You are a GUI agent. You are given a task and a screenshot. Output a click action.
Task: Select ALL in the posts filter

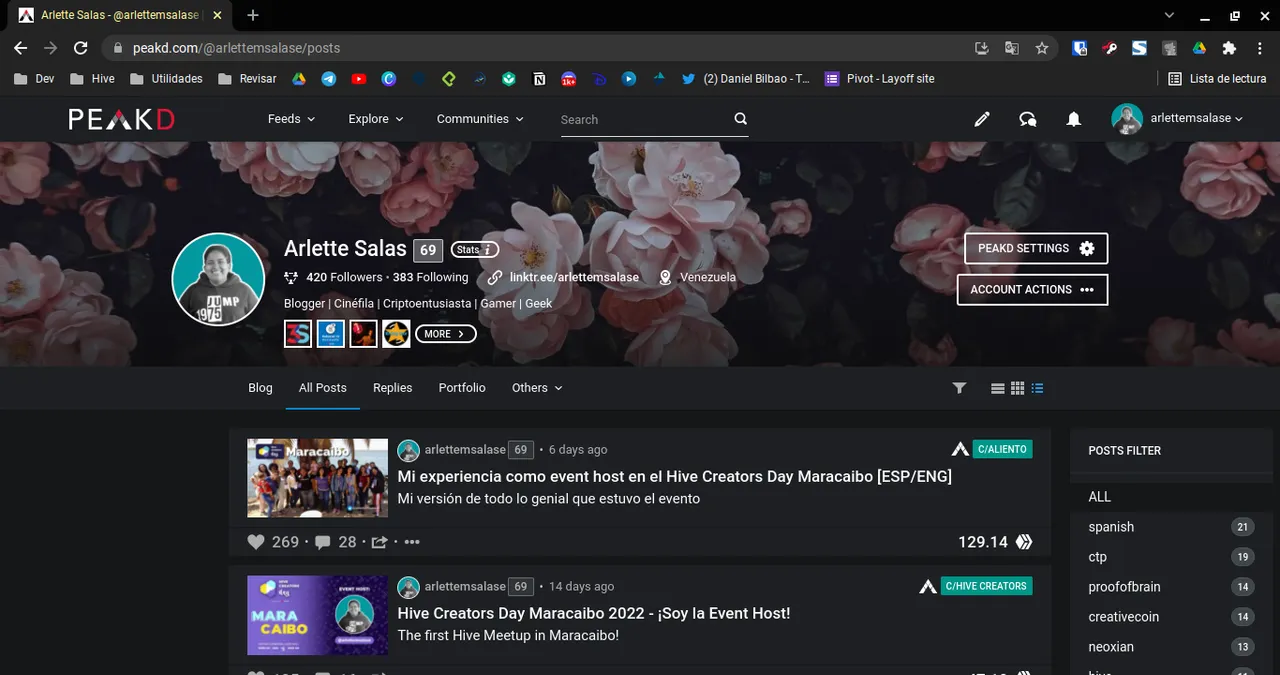pyautogui.click(x=1099, y=497)
